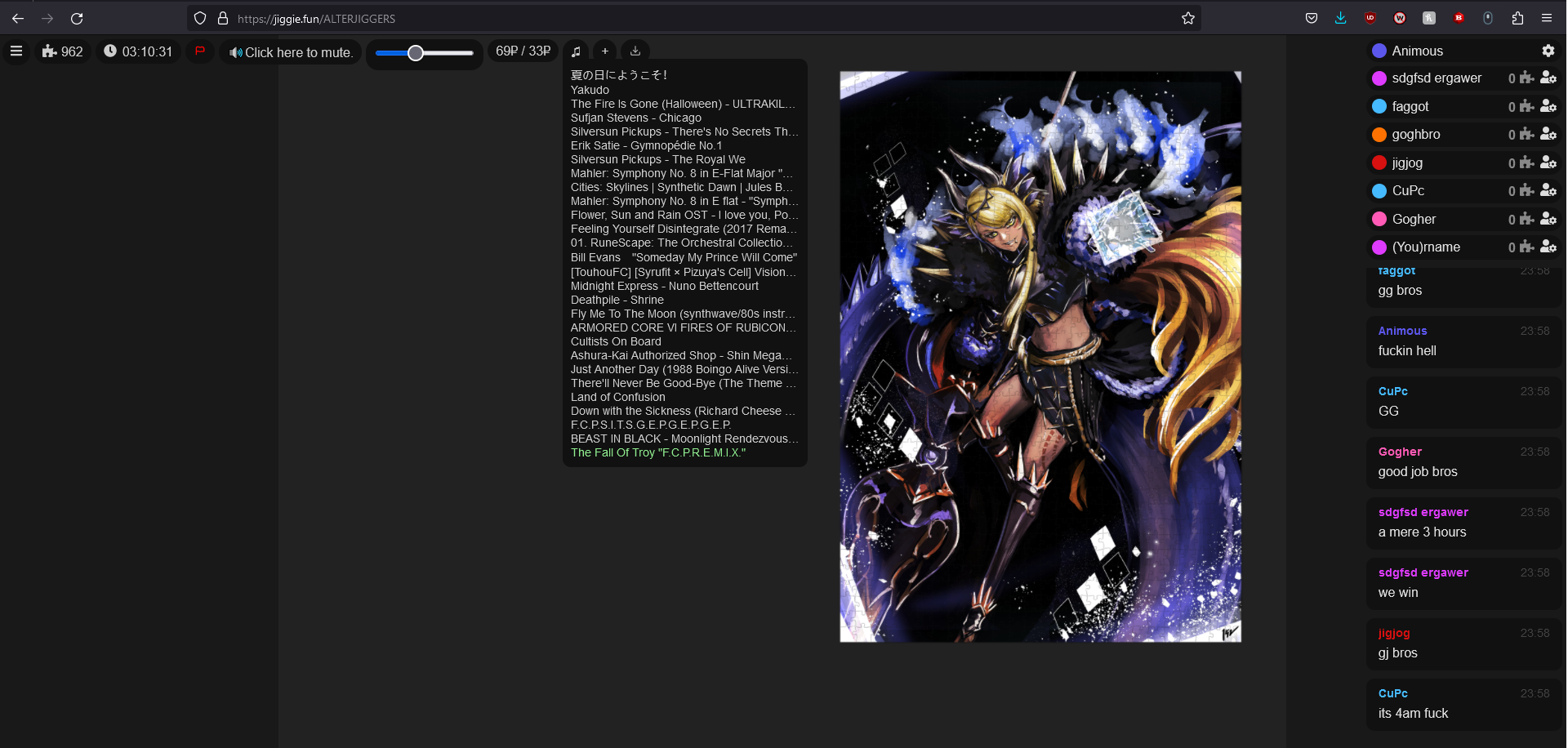Image resolution: width=1568 pixels, height=748 pixels.
Task: Click the jiggie.fun URL address field
Action: [x=693, y=18]
